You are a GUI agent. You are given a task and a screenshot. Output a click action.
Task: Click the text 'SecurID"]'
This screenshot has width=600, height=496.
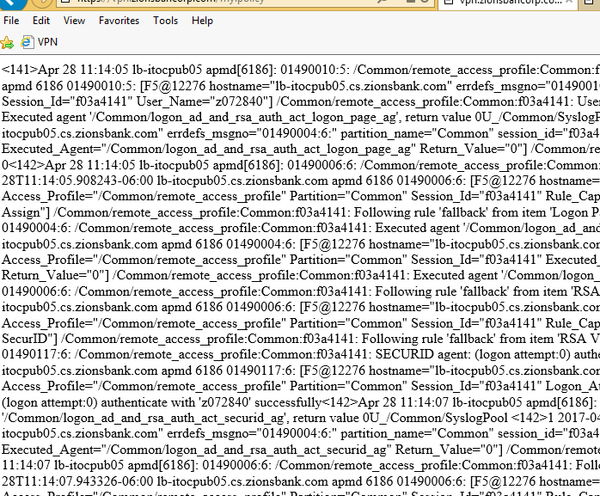[30, 339]
